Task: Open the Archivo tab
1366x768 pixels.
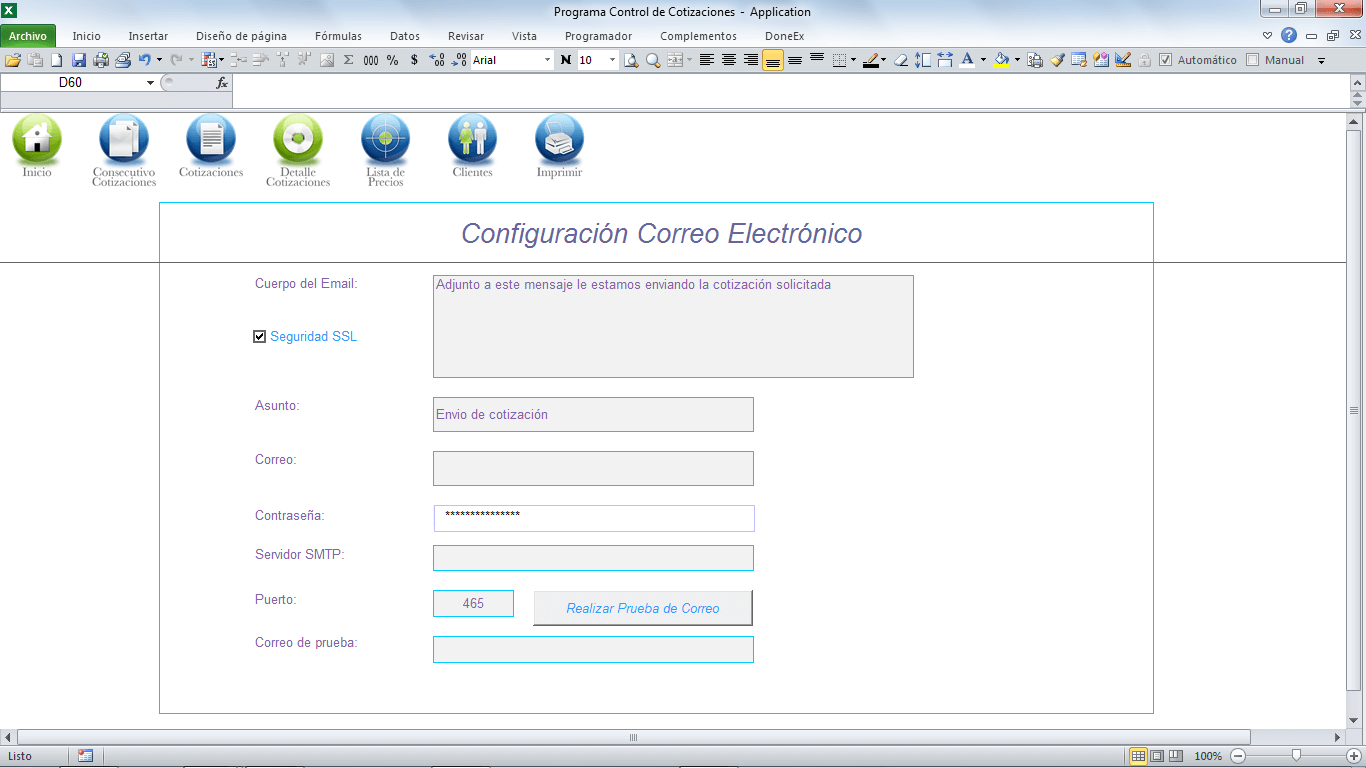Action: coord(28,36)
